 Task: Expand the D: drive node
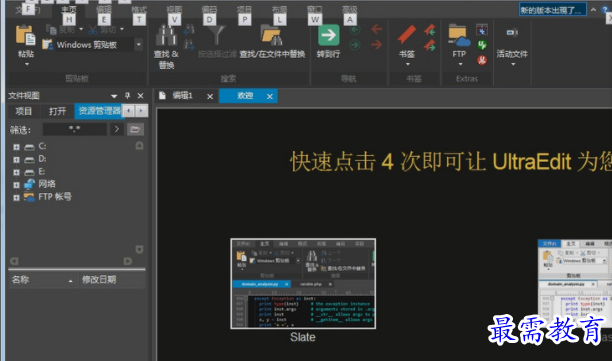pos(16,160)
